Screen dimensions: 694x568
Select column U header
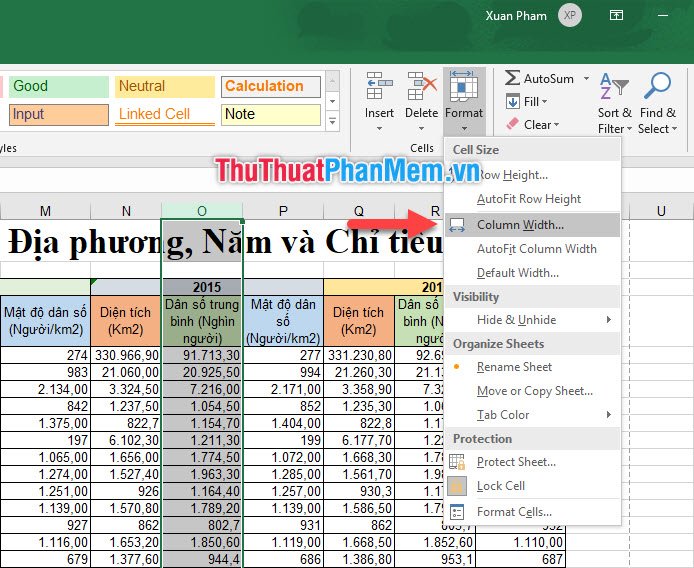pyautogui.click(x=661, y=211)
